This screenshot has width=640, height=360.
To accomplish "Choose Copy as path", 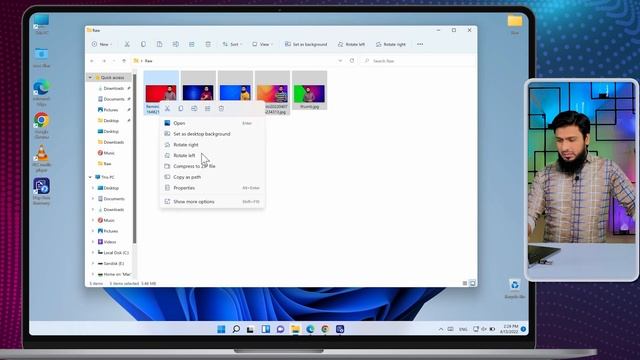I will click(212, 177).
